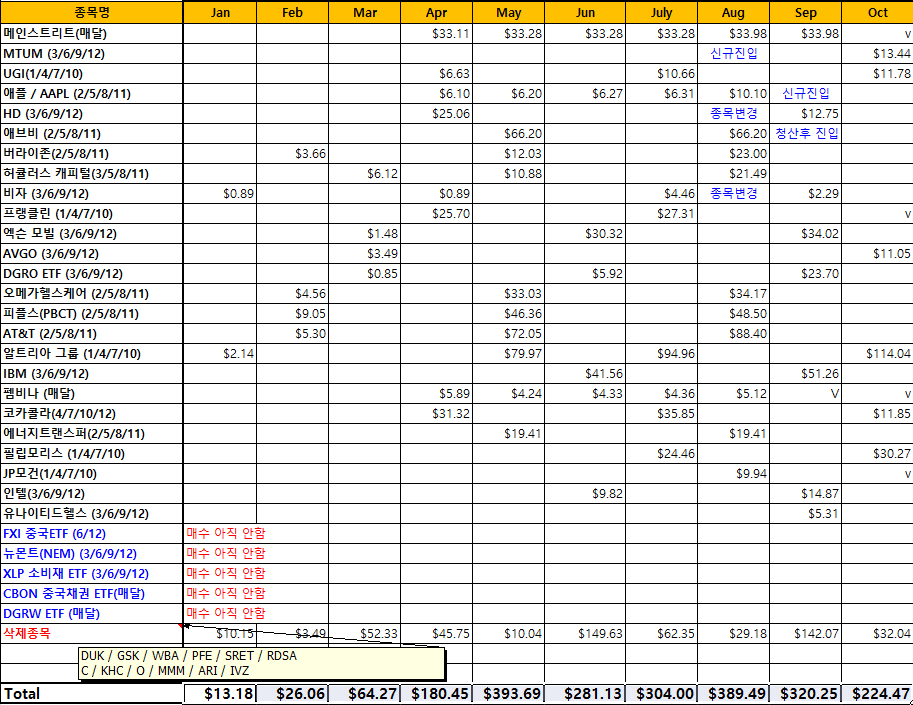The height and width of the screenshot is (705, 913).
Task: Click the 신규진입 note in MTUM row
Action: point(734,54)
